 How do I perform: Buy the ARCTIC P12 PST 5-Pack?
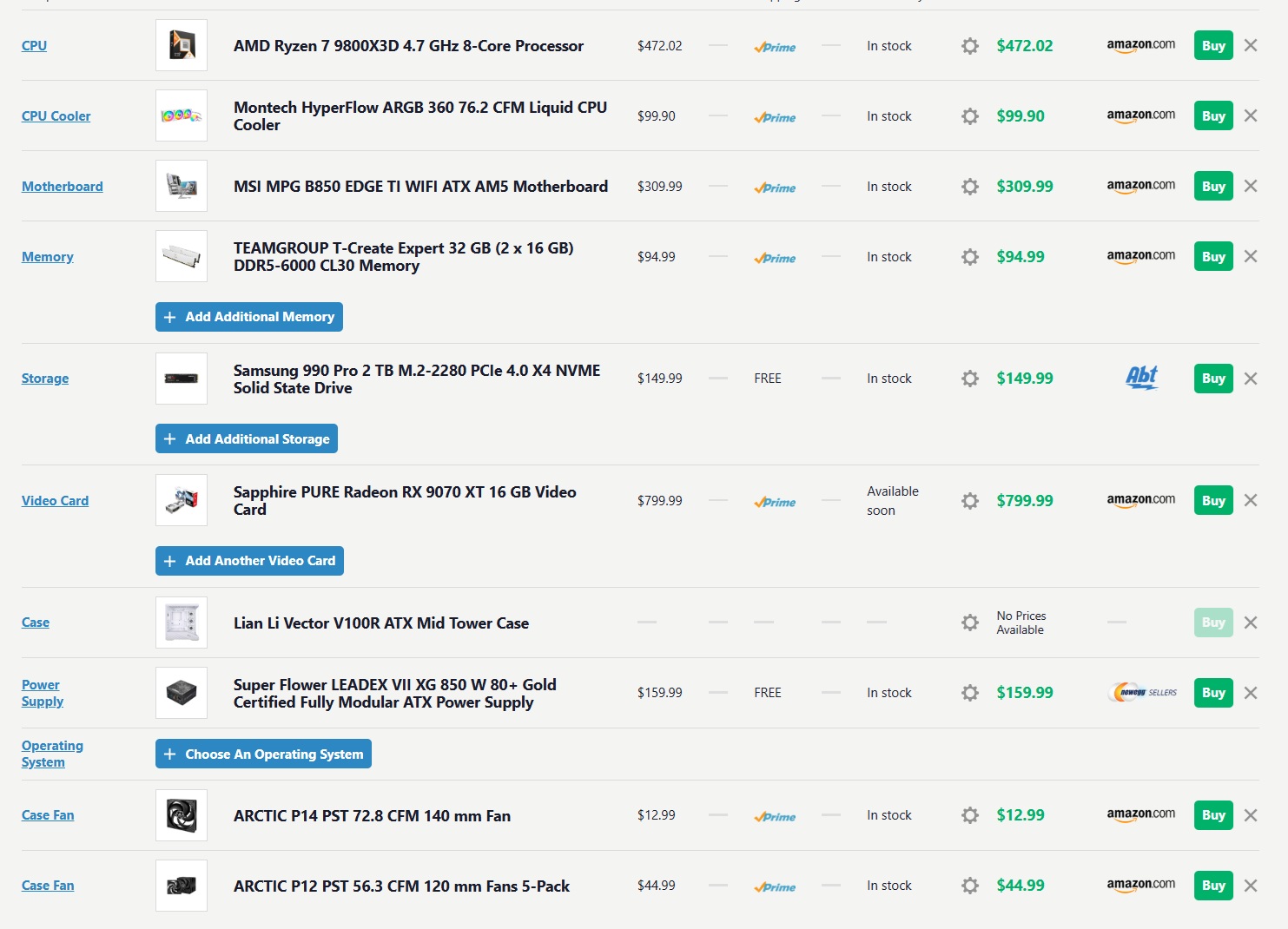click(x=1213, y=886)
